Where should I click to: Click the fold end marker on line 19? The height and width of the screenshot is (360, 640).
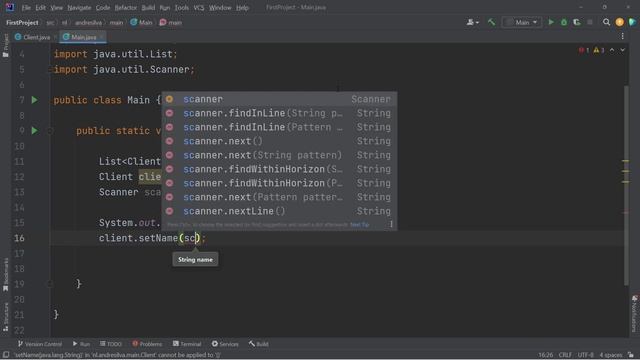pyautogui.click(x=50, y=284)
